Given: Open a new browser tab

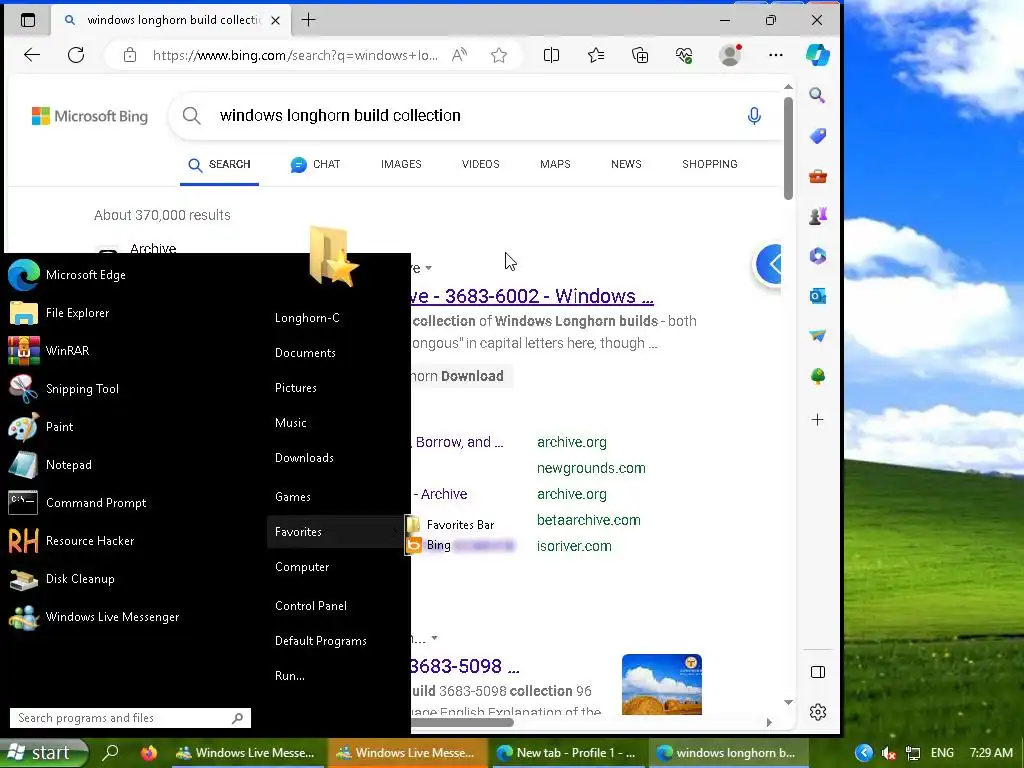Looking at the screenshot, I should pyautogui.click(x=308, y=20).
